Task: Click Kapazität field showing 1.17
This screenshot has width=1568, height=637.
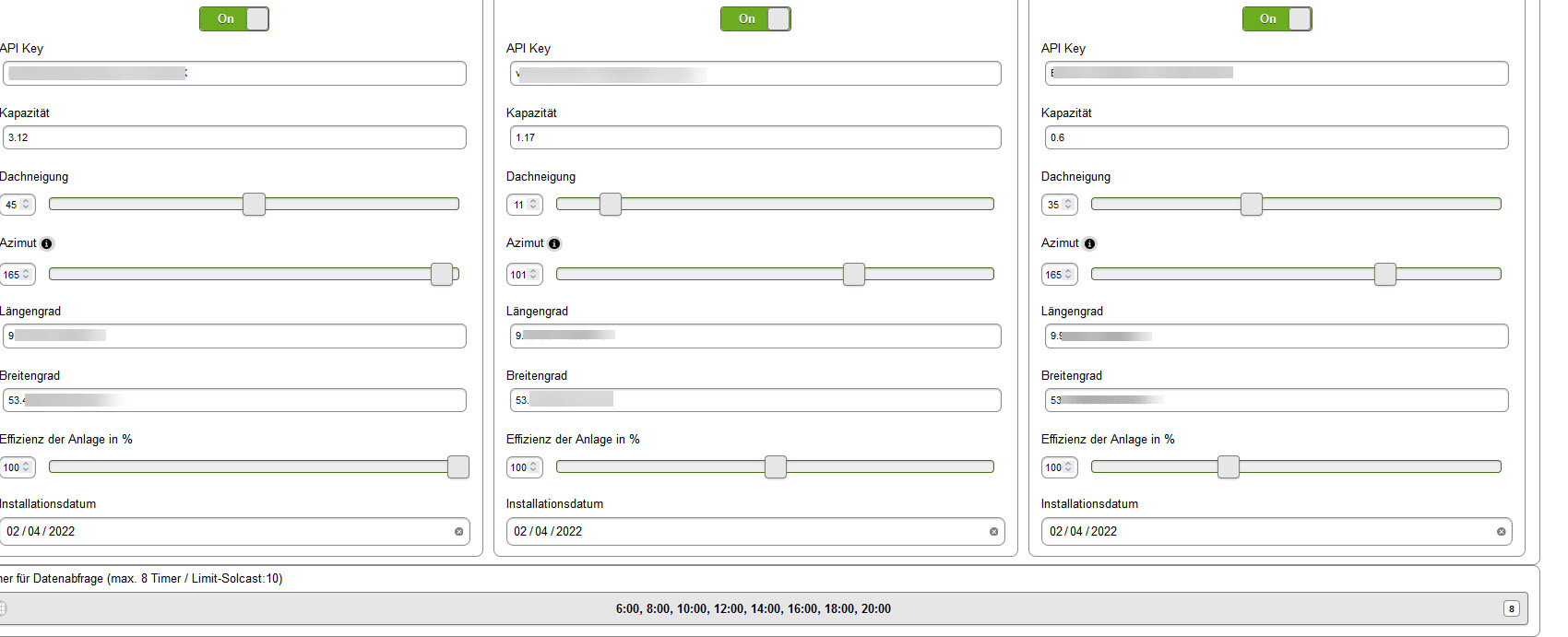Action: point(755,137)
